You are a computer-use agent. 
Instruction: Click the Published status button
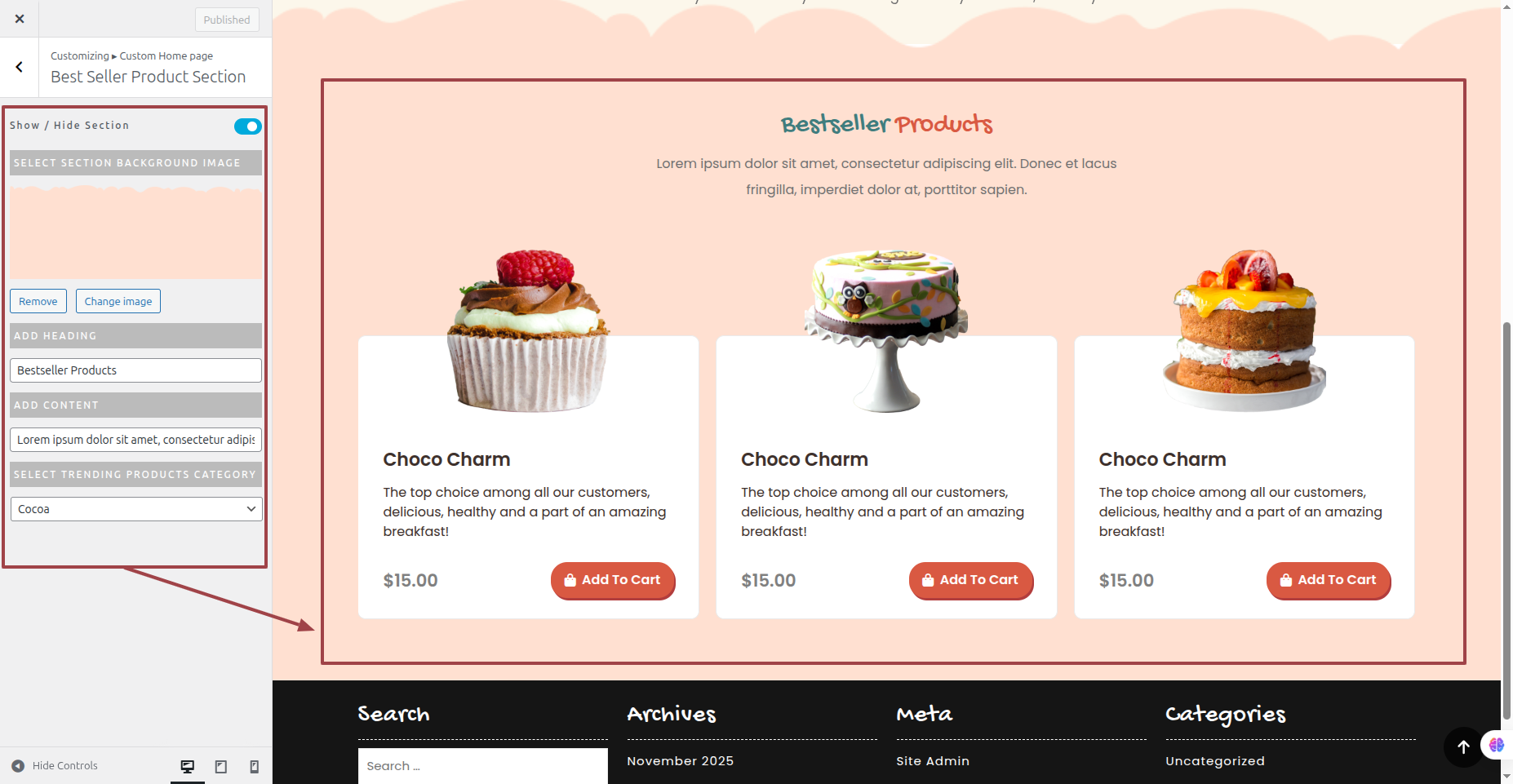(x=227, y=20)
